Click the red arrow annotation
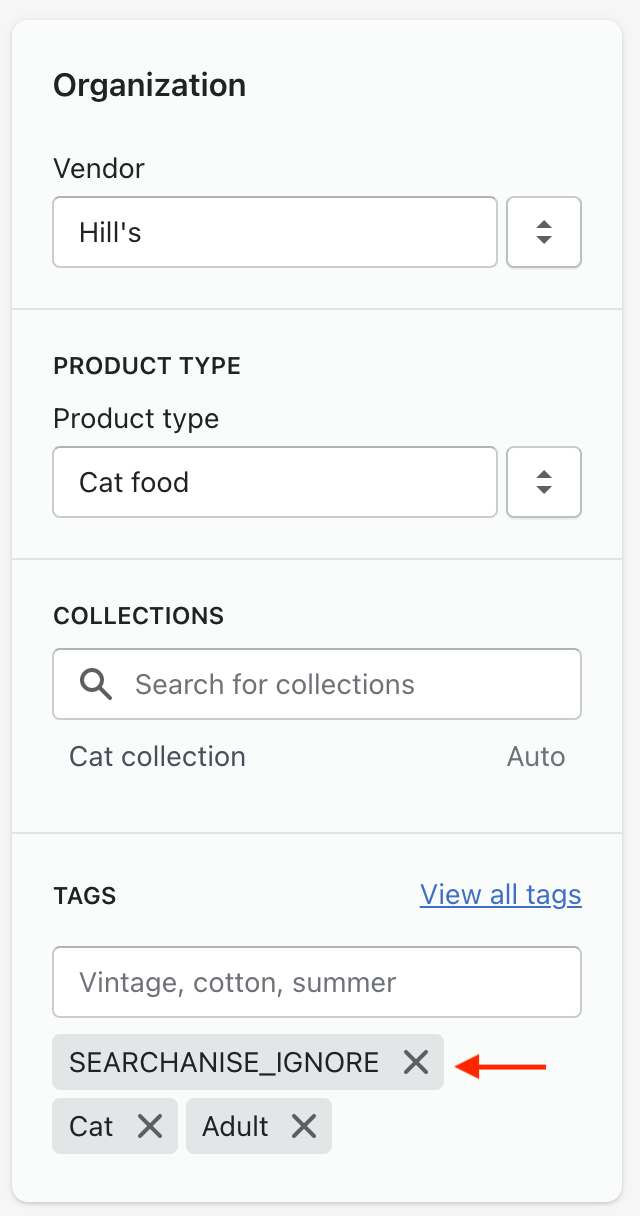This screenshot has height=1216, width=640. [x=500, y=1068]
